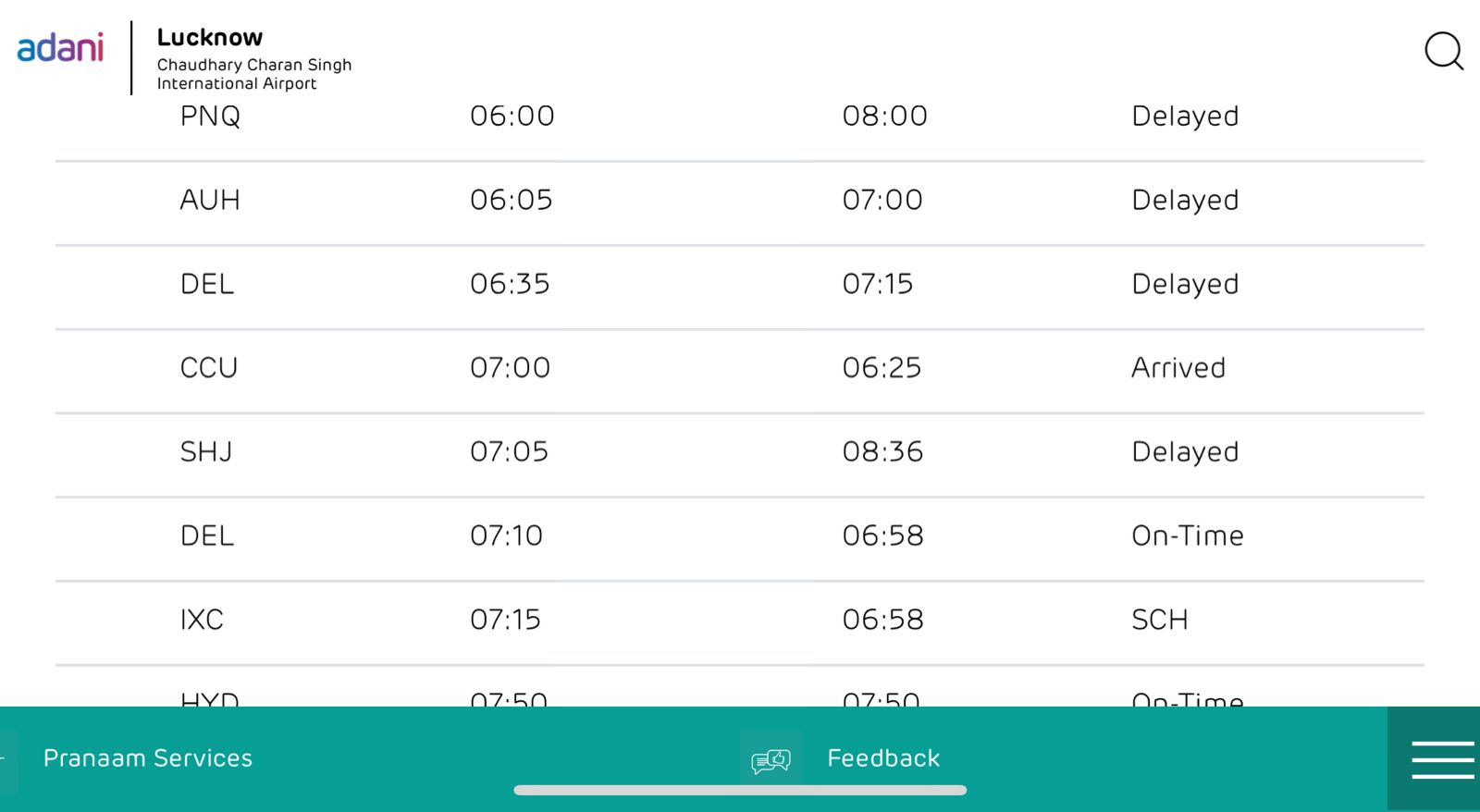This screenshot has width=1480, height=812.
Task: Select the AUH flight code
Action: point(210,200)
